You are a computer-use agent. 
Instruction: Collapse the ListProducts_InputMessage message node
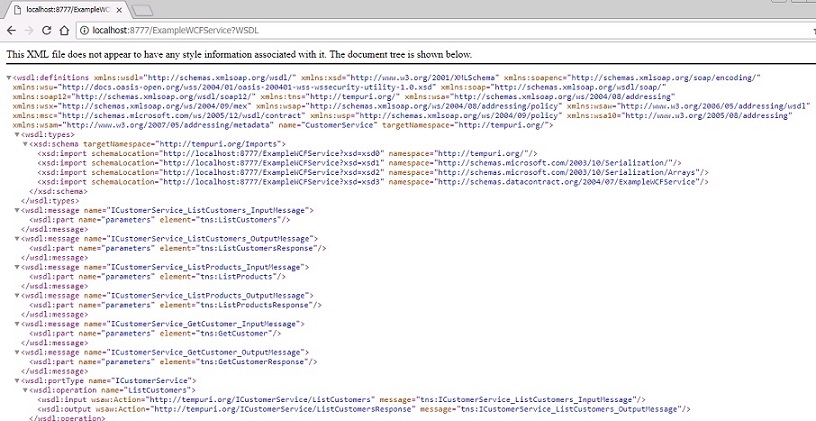pos(17,267)
